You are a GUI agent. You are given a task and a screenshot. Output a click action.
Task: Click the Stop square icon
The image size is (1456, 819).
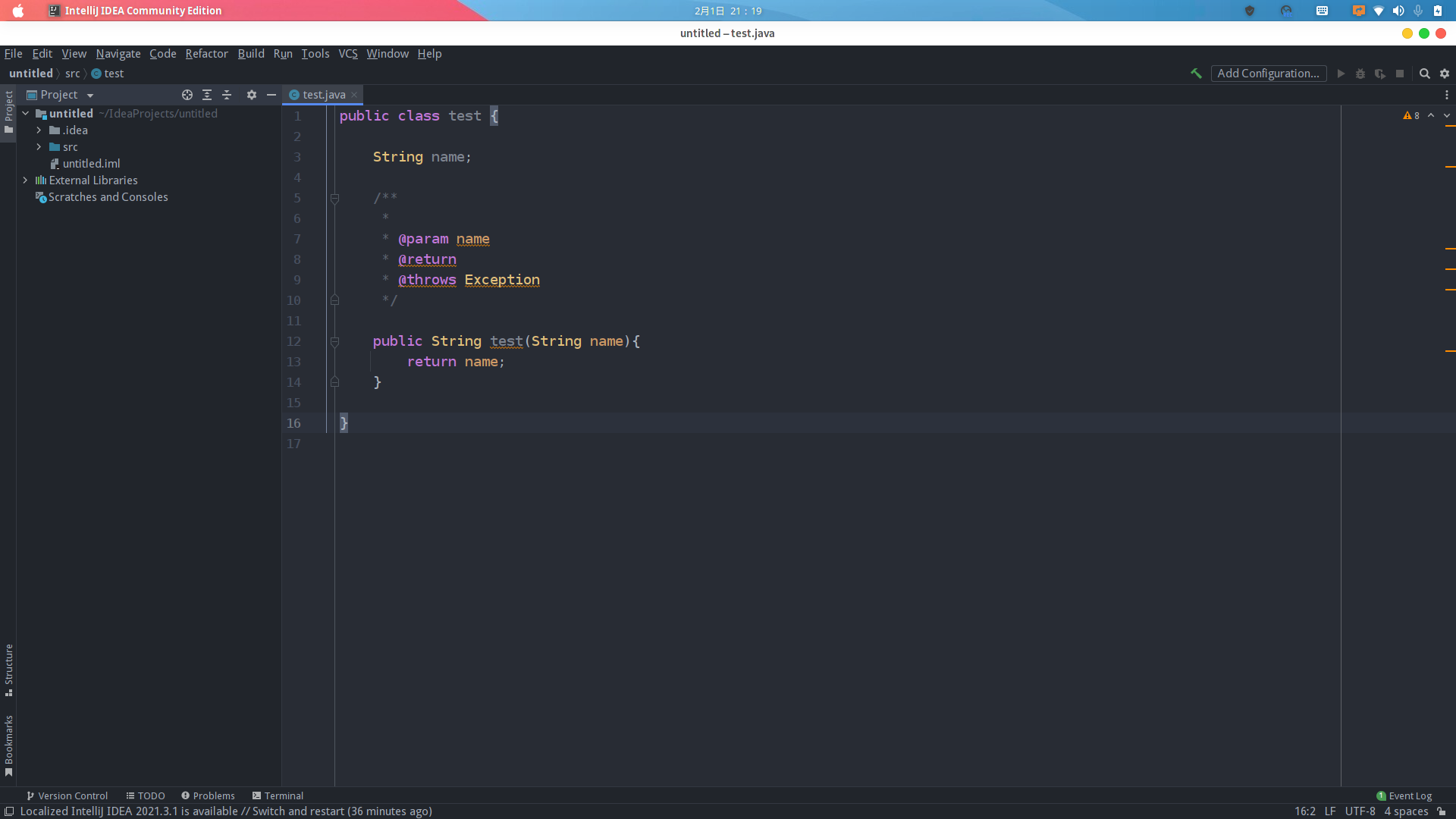[x=1400, y=74]
